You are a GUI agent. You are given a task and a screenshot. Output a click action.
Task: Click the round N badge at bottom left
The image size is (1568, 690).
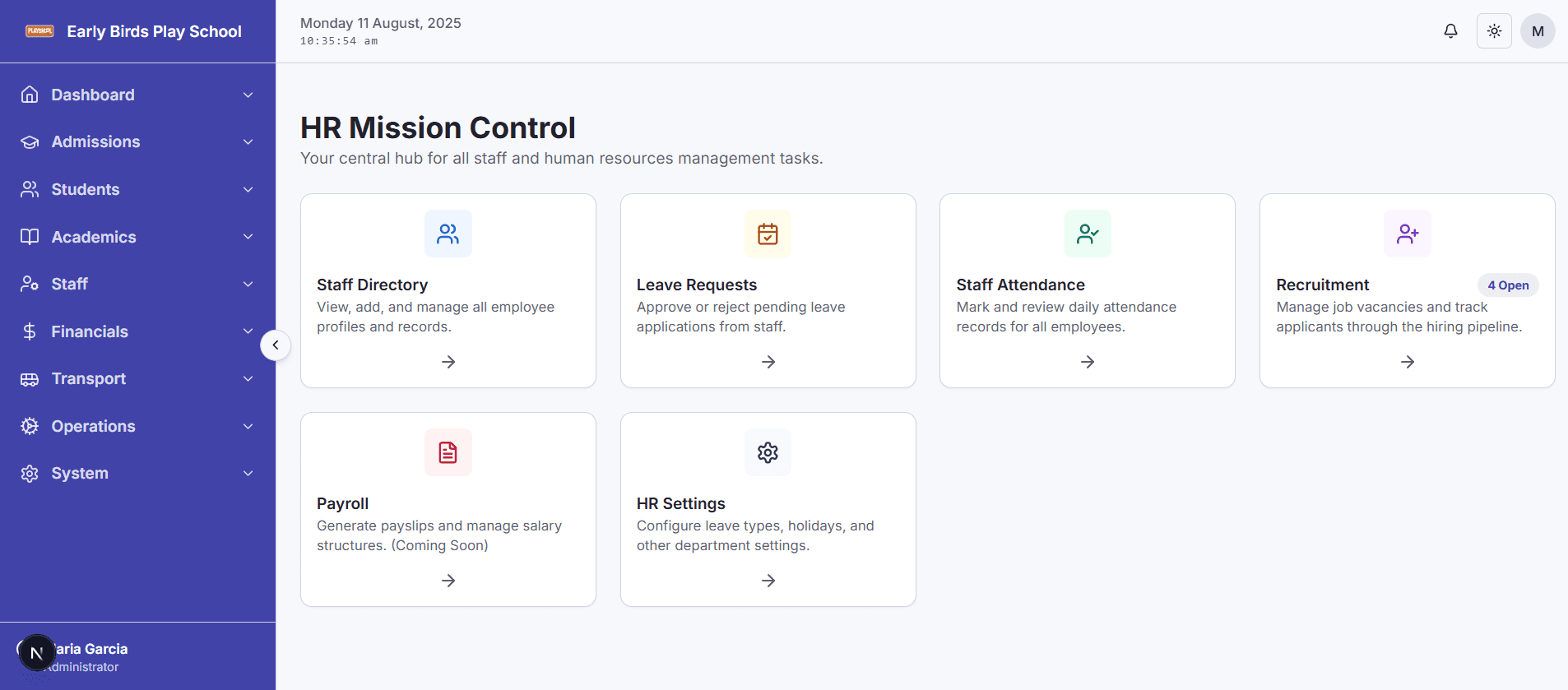tap(36, 654)
